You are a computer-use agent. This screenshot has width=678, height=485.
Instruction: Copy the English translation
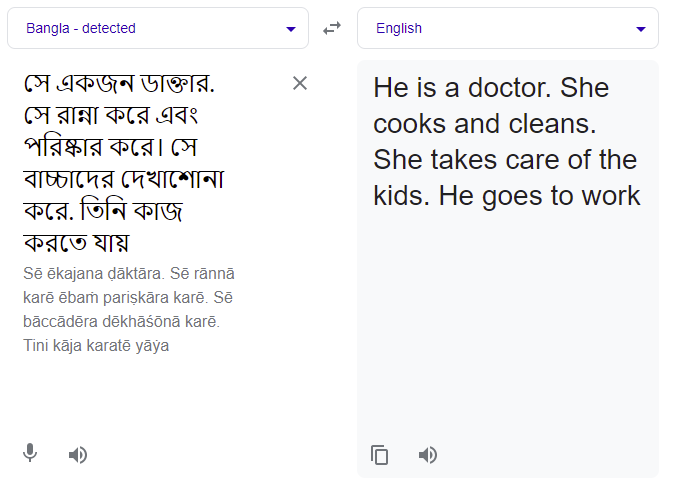click(x=380, y=455)
